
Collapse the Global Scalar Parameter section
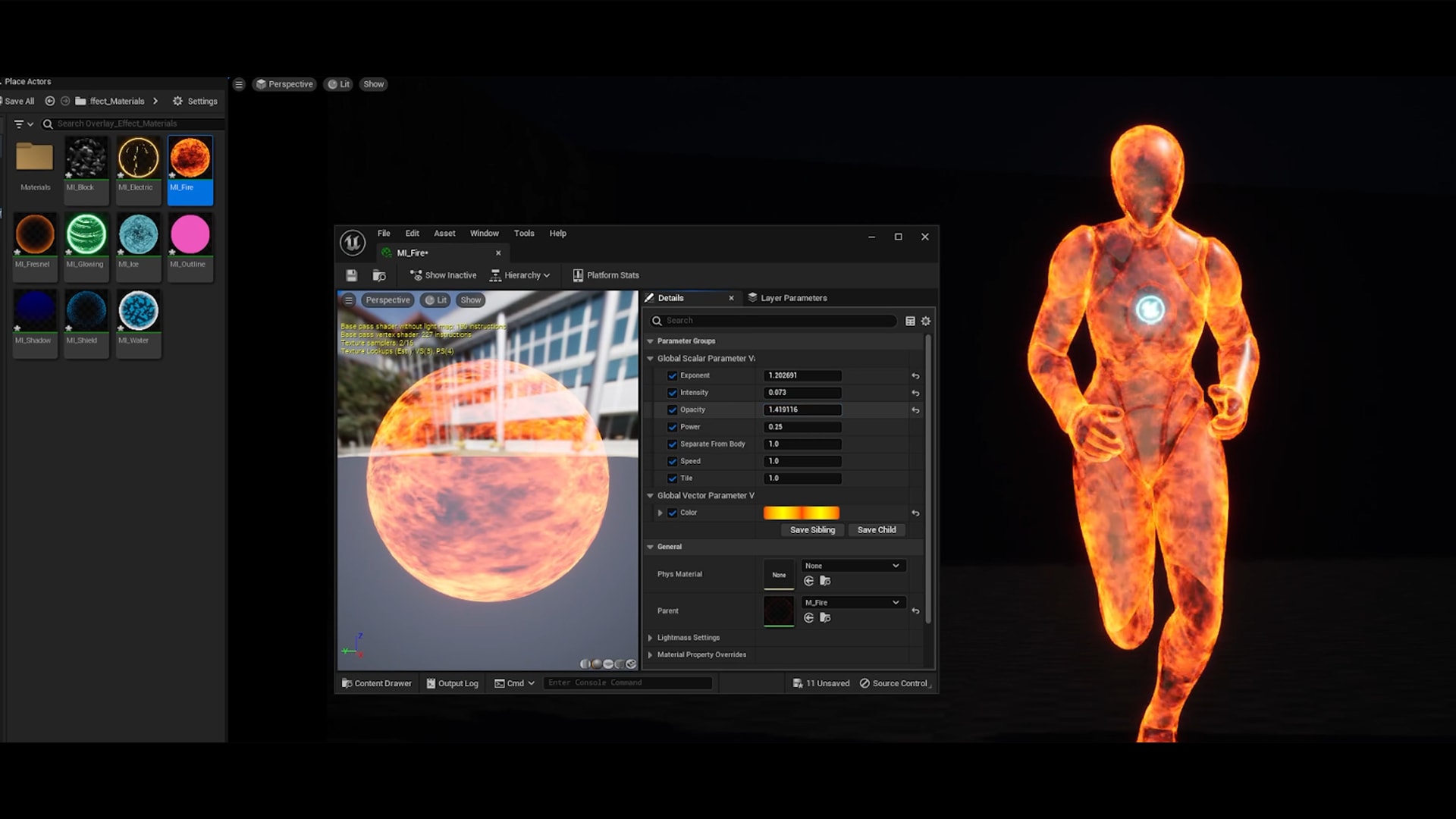650,358
